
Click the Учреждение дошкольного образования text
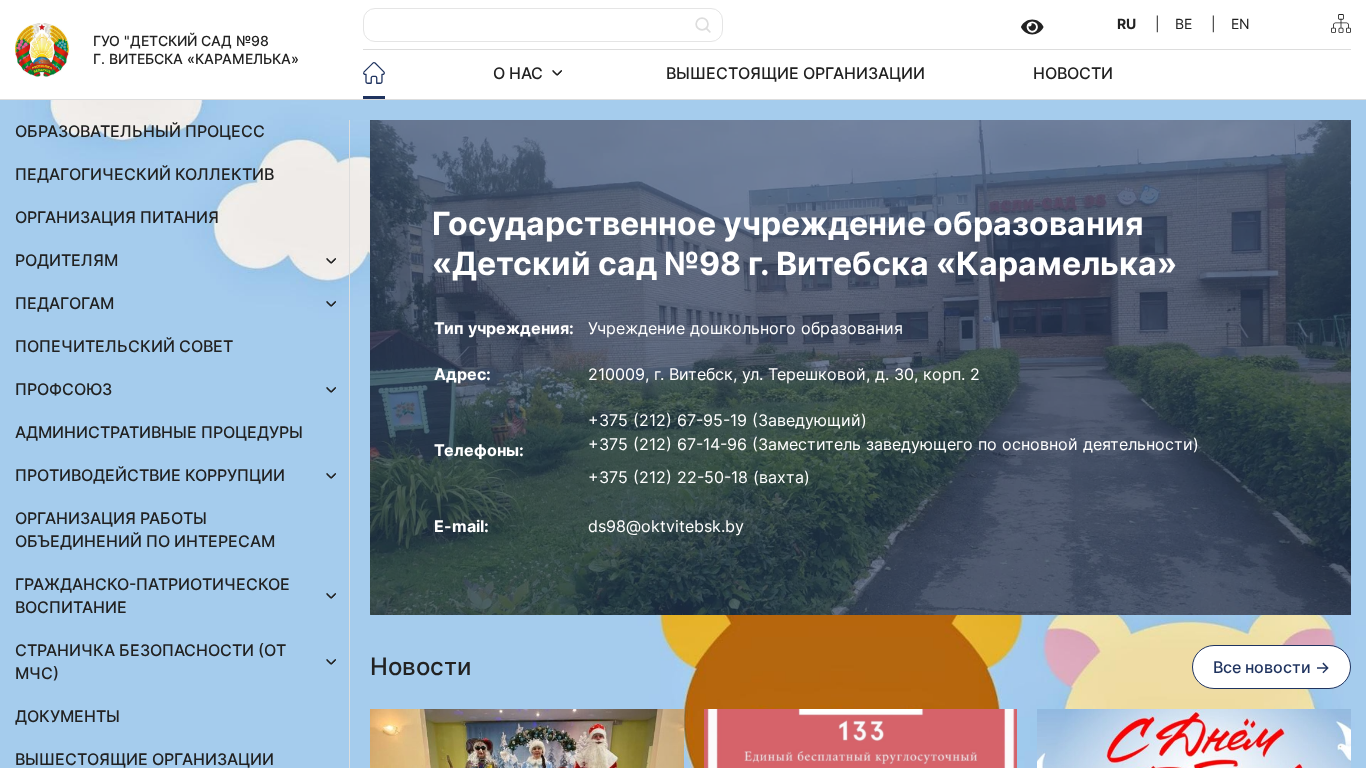pyautogui.click(x=745, y=328)
